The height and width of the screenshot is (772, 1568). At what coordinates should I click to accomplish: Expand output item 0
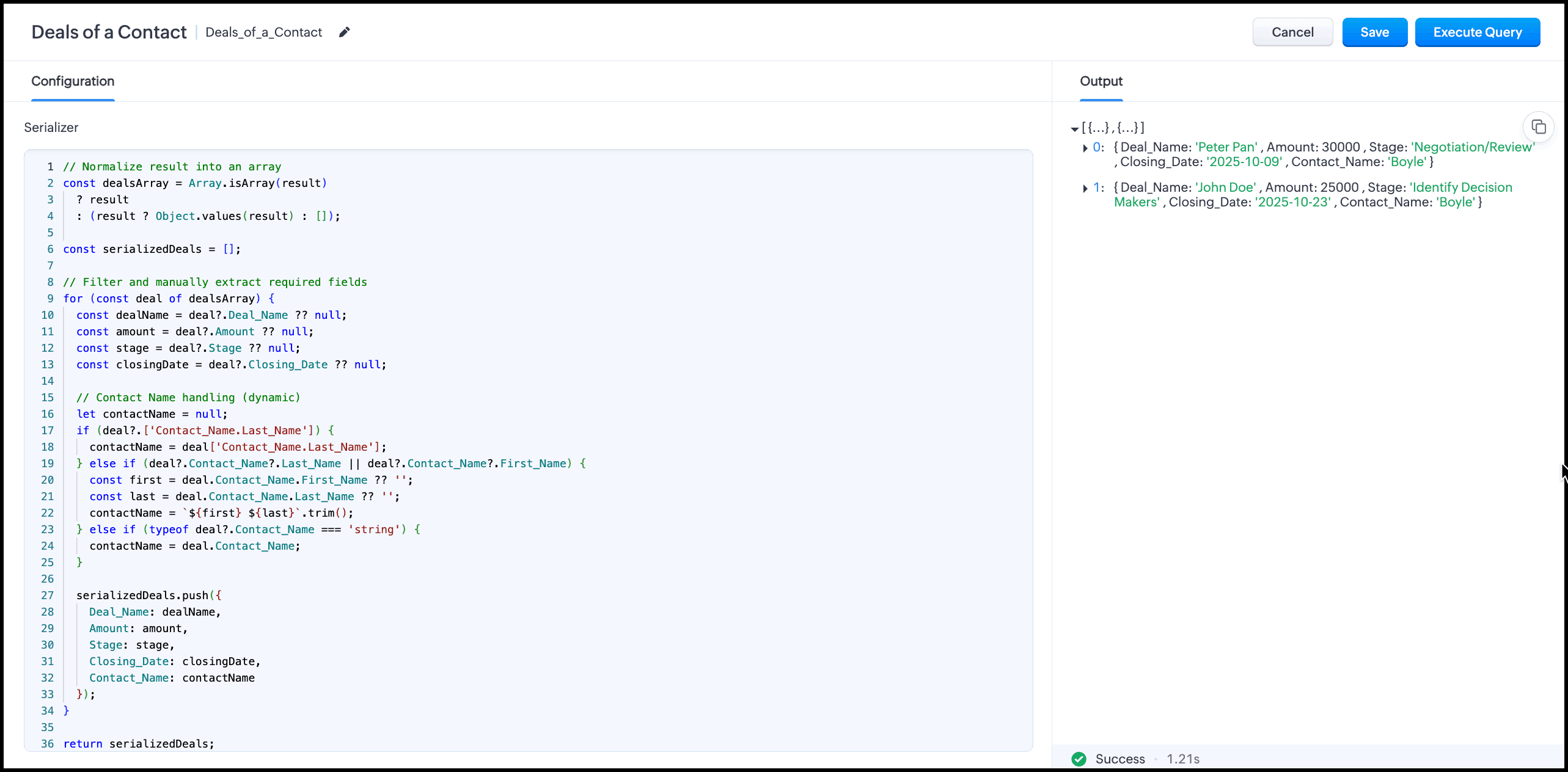click(x=1085, y=148)
